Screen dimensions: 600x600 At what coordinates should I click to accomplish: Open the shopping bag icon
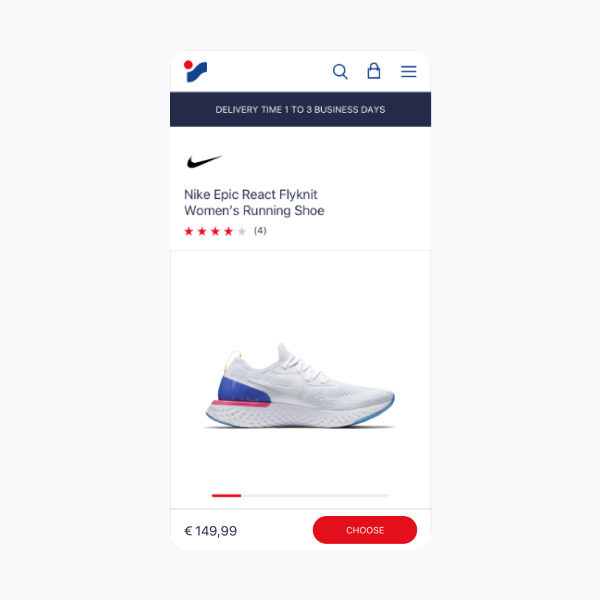pyautogui.click(x=373, y=71)
